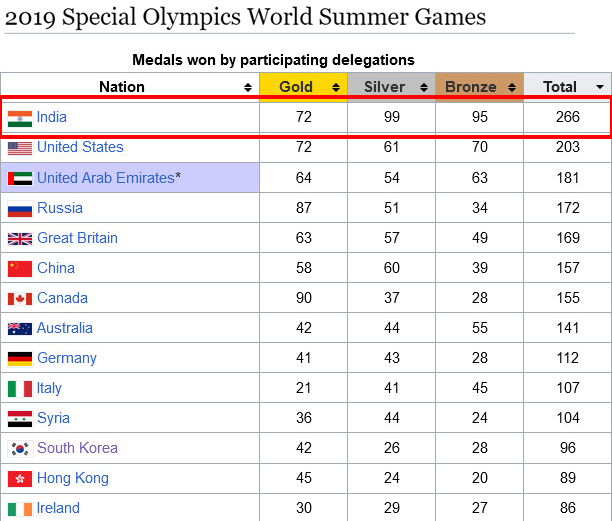The height and width of the screenshot is (521, 612).
Task: Sort by Silver column sort arrows
Action: 424,87
